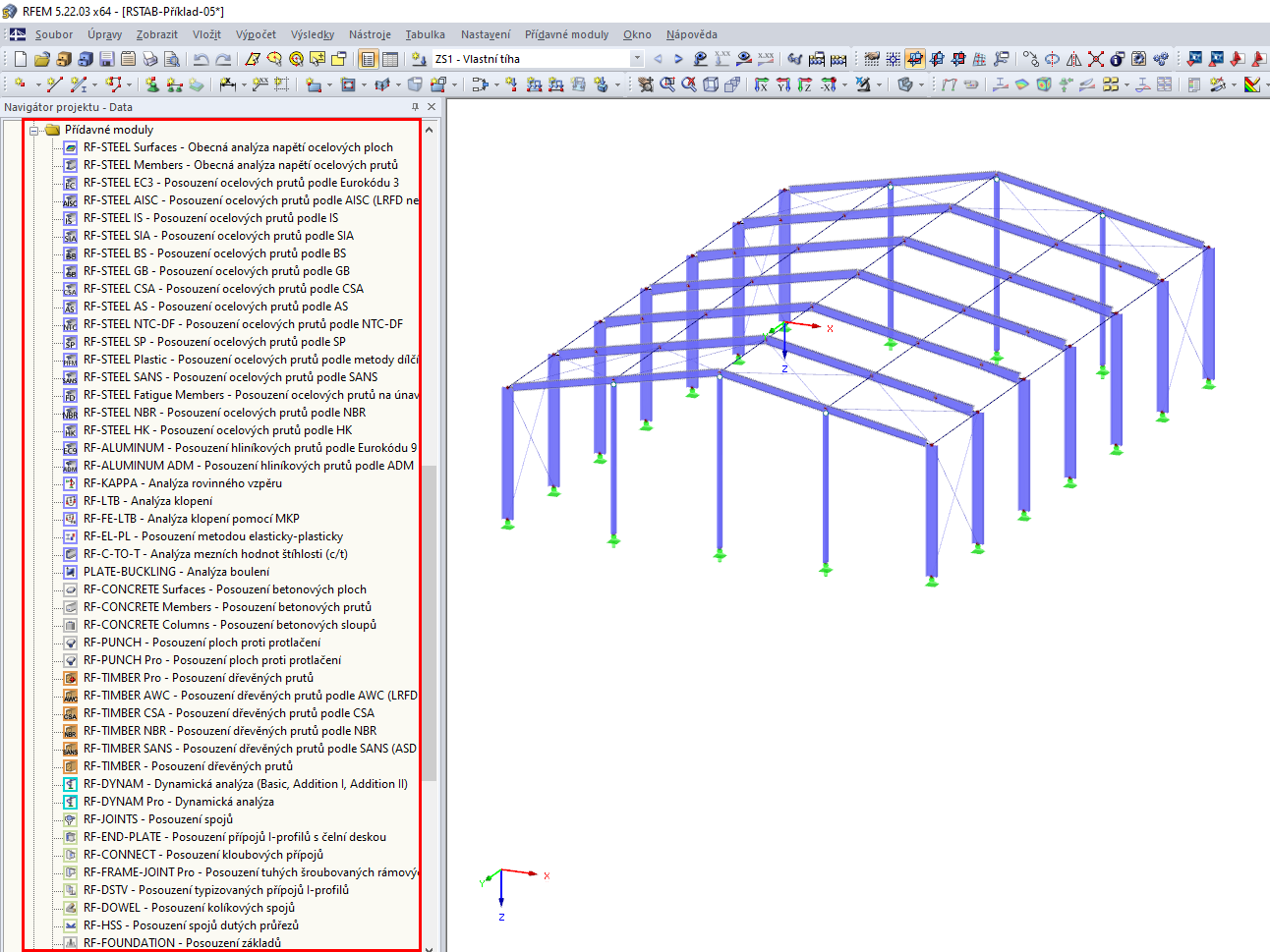
Task: Select RF-HSS - Posouzení spojů dutých průřezů
Action: tap(191, 925)
